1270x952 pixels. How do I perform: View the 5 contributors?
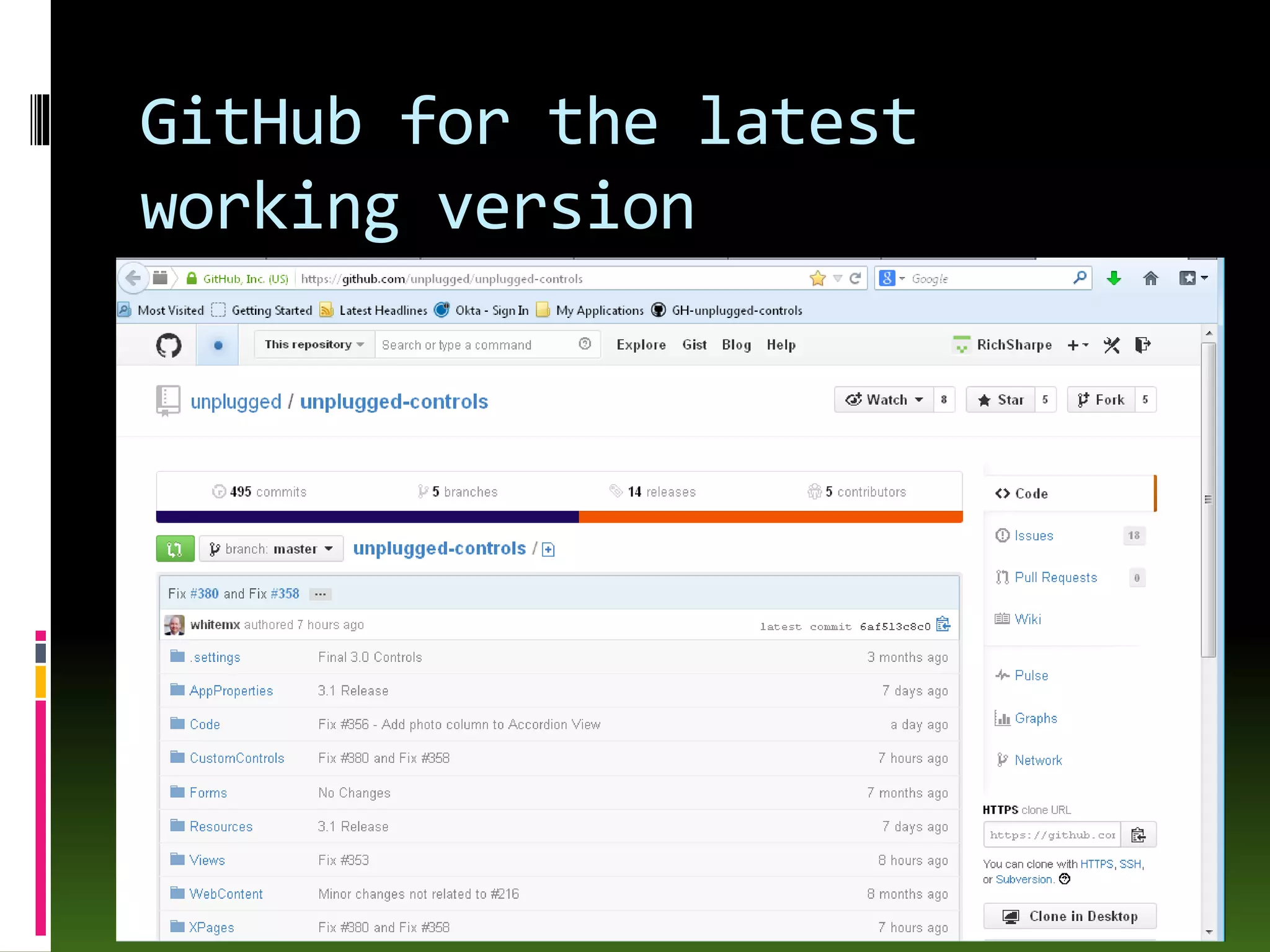[857, 491]
